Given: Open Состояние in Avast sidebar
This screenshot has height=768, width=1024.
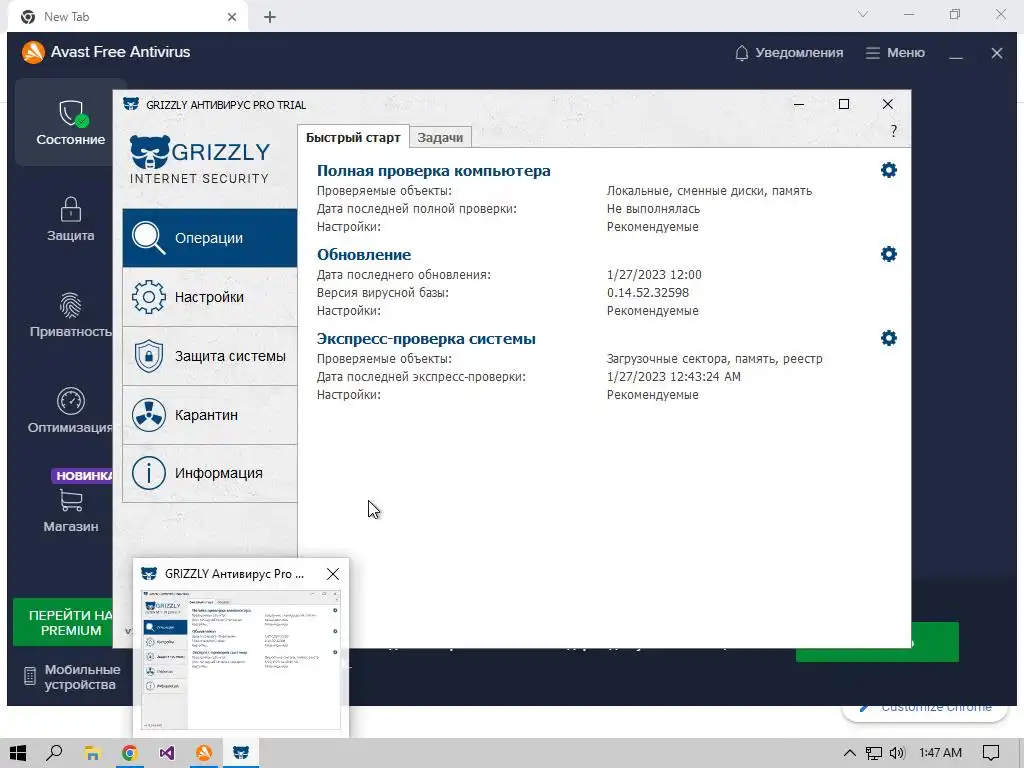Looking at the screenshot, I should pos(71,122).
